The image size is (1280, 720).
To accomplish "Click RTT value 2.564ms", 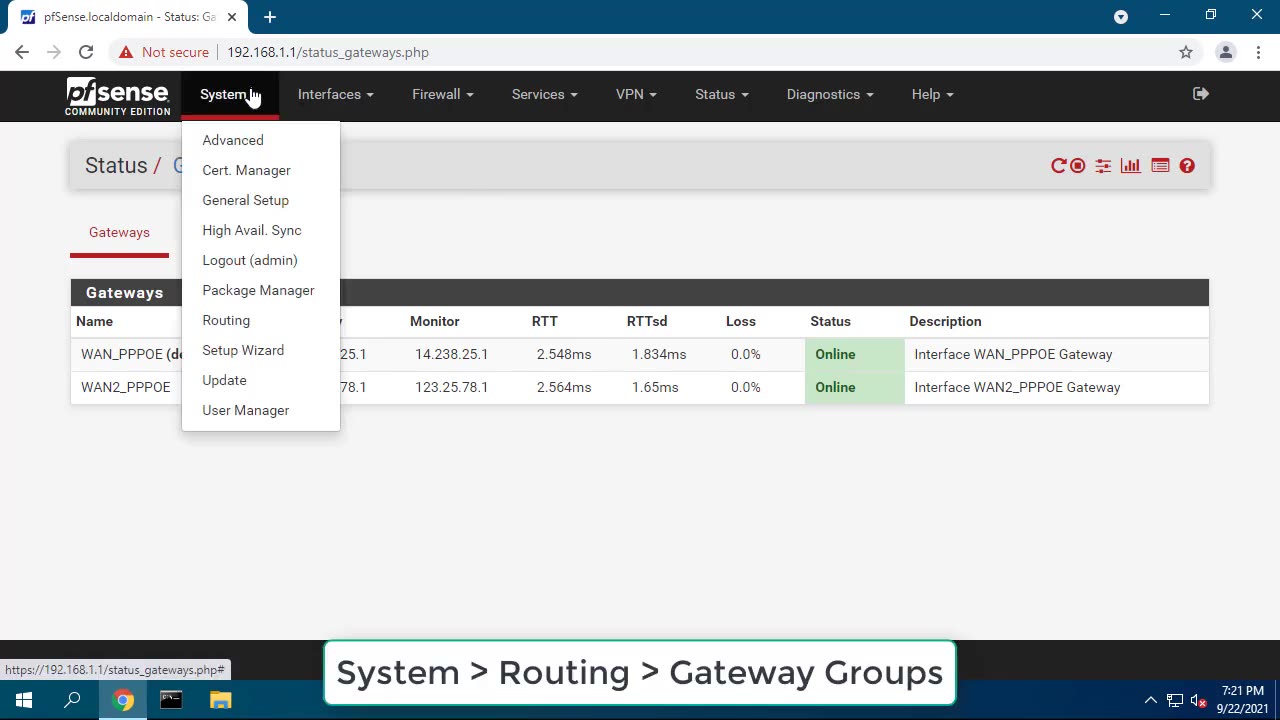I will (x=564, y=387).
